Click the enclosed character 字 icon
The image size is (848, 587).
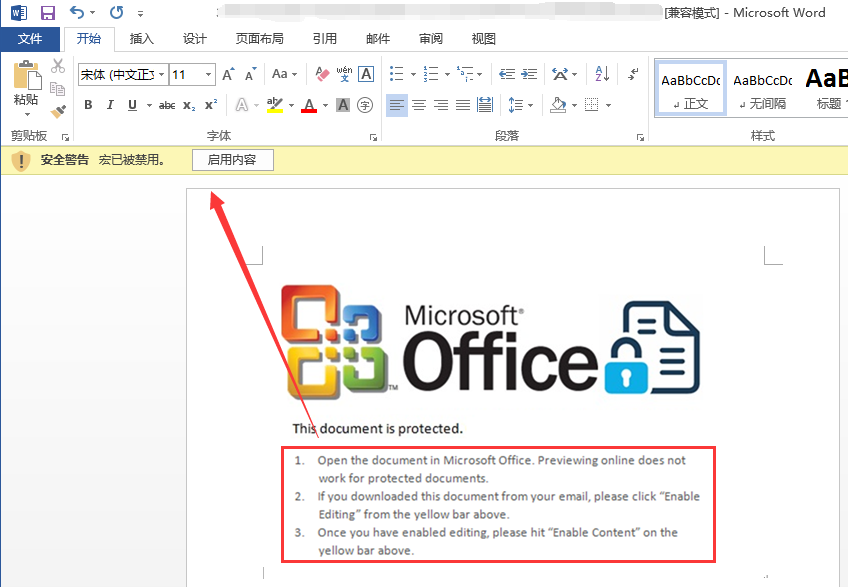pyautogui.click(x=365, y=105)
